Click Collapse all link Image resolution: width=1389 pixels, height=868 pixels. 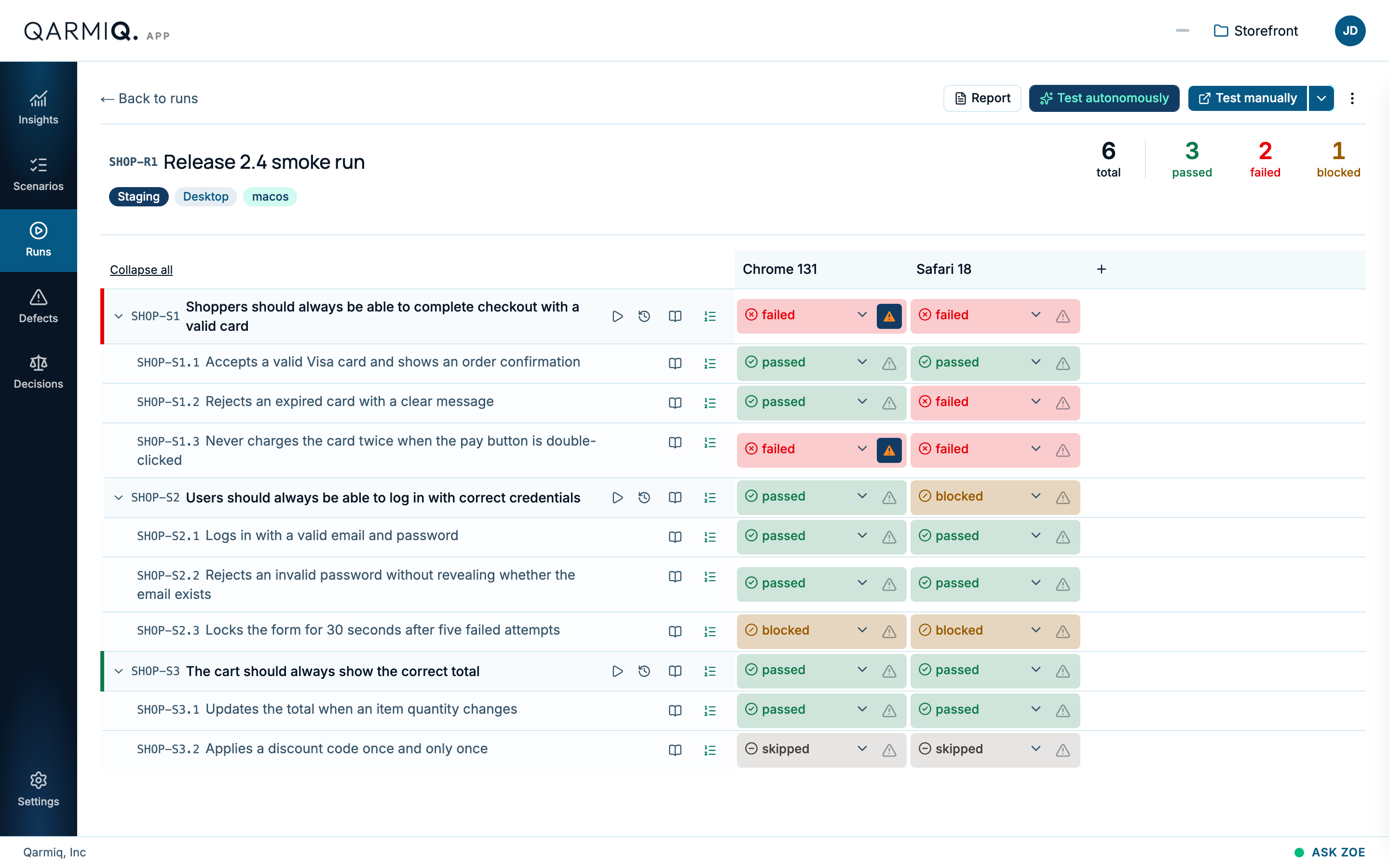(141, 270)
